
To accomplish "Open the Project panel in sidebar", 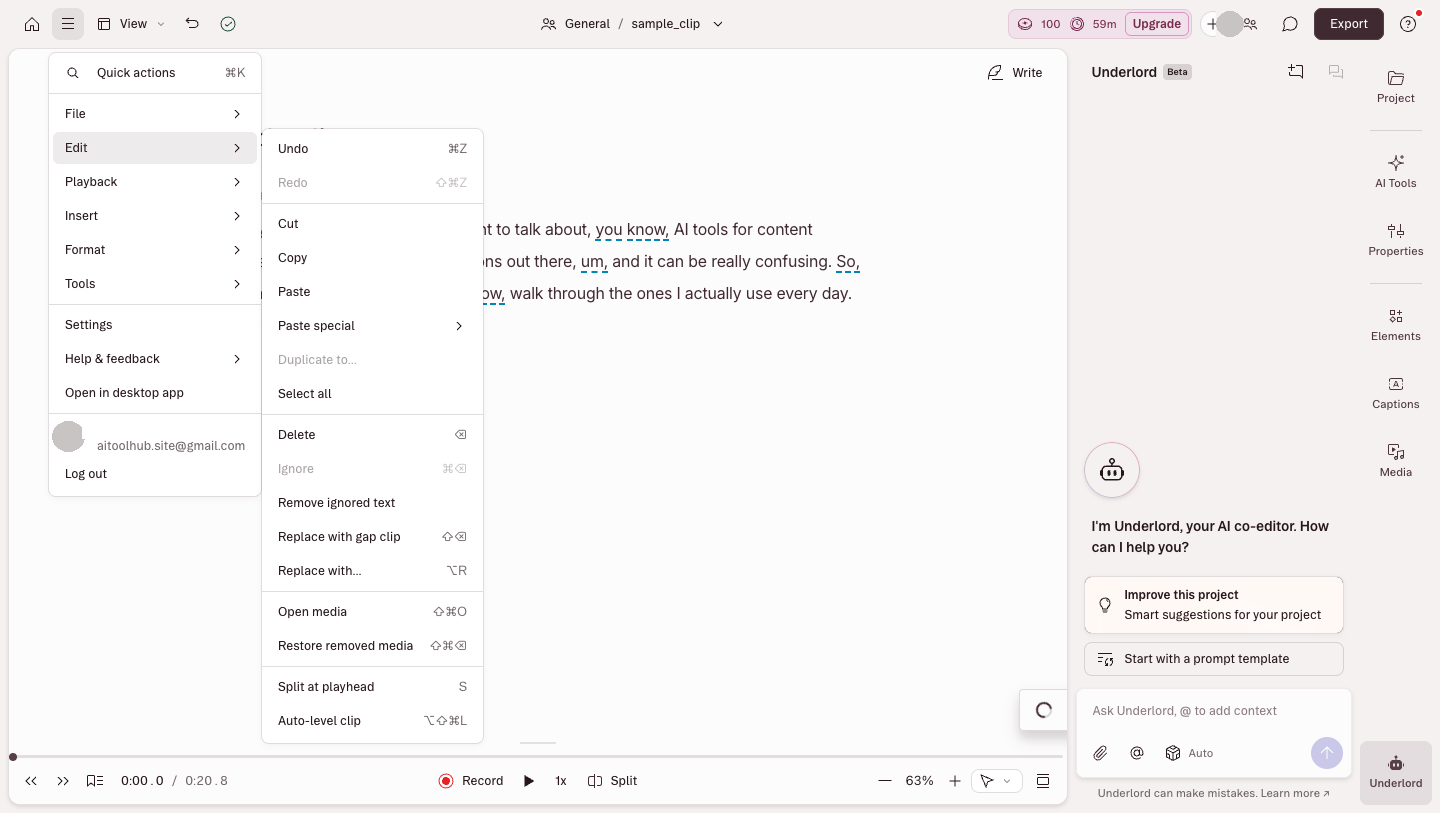I will [x=1396, y=87].
